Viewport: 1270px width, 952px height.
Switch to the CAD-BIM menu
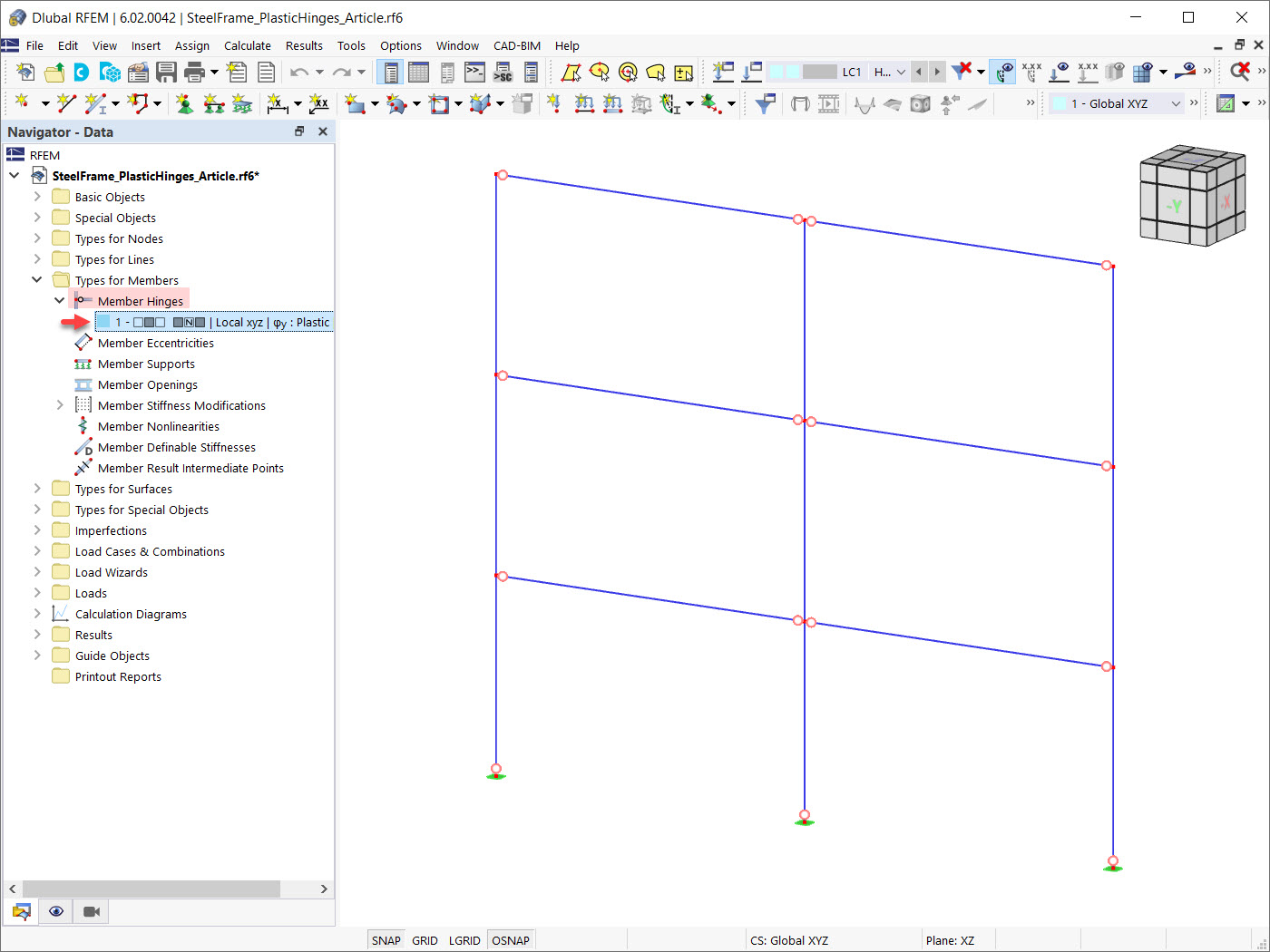tap(517, 45)
